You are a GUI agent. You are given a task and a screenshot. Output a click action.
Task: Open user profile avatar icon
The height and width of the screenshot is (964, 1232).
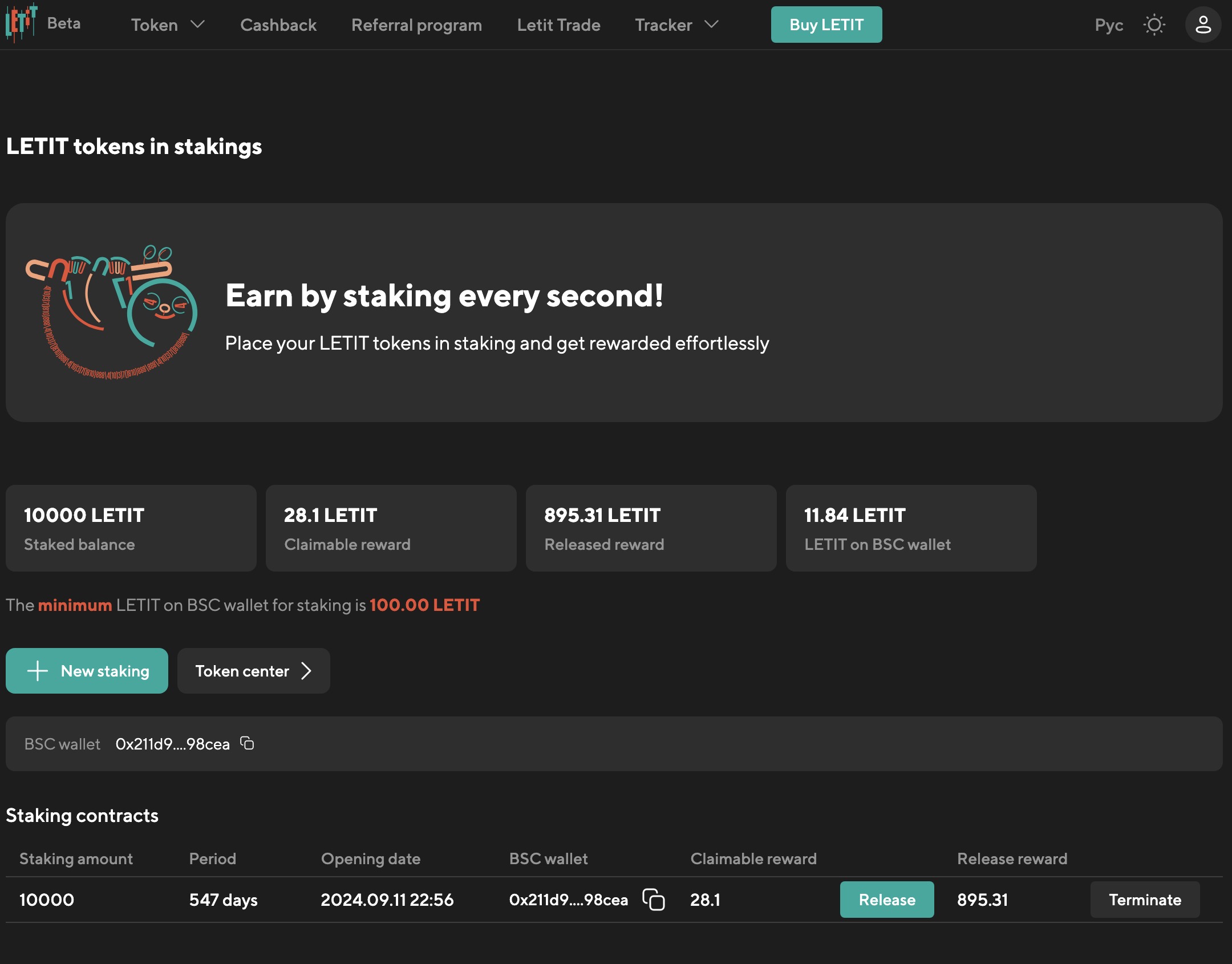click(1203, 25)
